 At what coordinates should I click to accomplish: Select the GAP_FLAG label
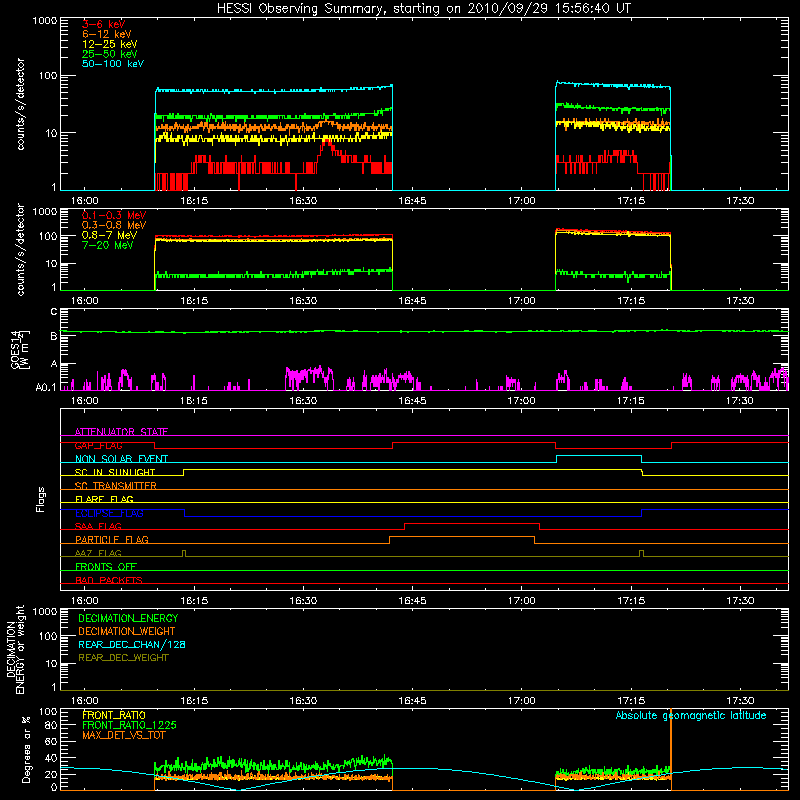pyautogui.click(x=98, y=445)
